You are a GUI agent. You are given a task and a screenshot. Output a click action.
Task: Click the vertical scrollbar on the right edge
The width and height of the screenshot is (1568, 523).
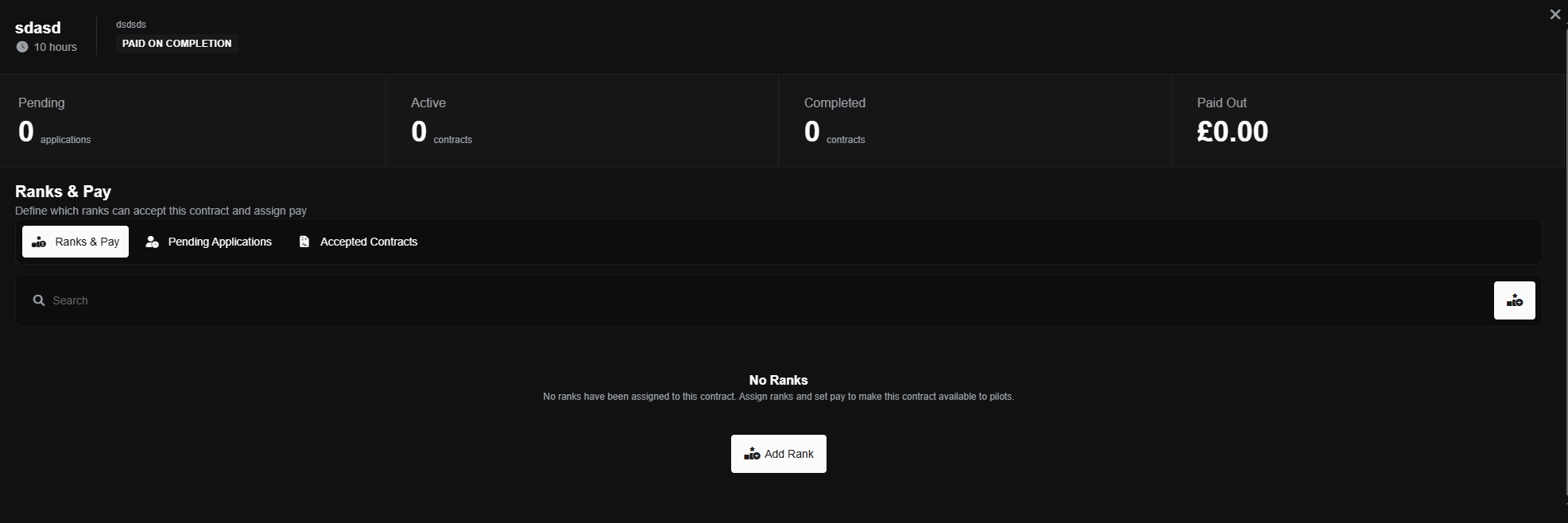pyautogui.click(x=1566, y=262)
